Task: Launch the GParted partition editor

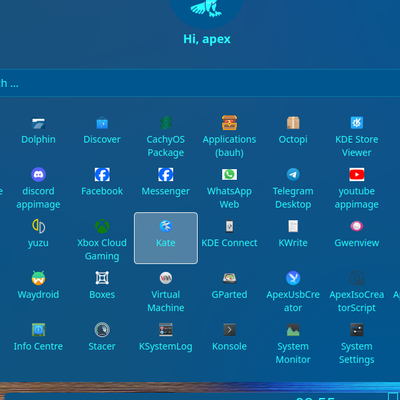Action: coord(229,278)
